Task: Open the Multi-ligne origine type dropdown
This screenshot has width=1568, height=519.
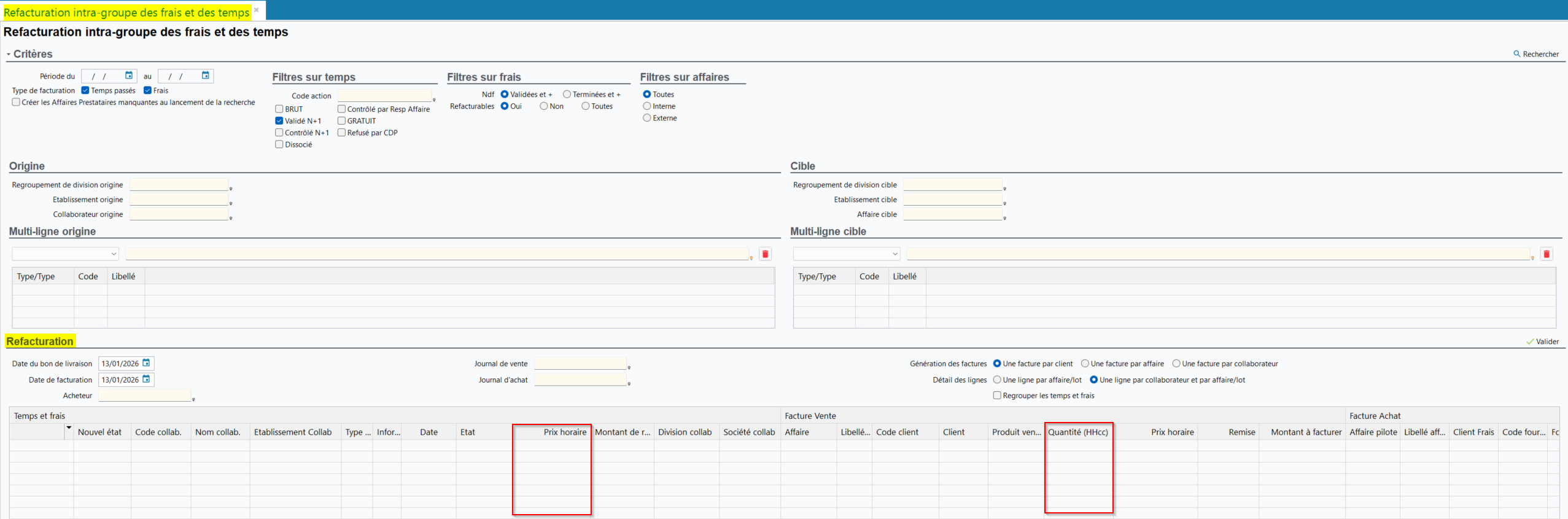Action: click(x=65, y=254)
